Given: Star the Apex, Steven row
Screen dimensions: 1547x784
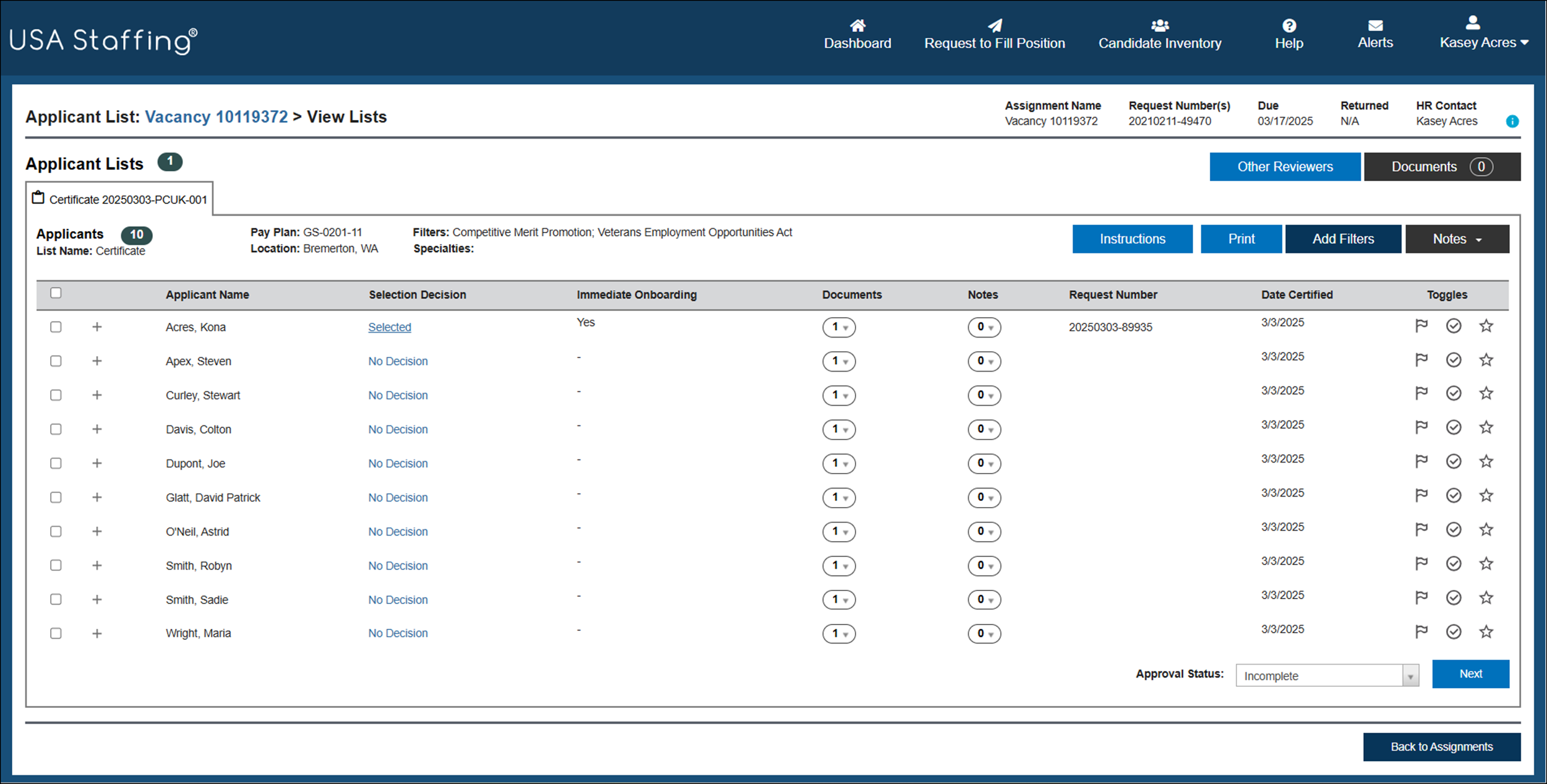Looking at the screenshot, I should [x=1487, y=359].
